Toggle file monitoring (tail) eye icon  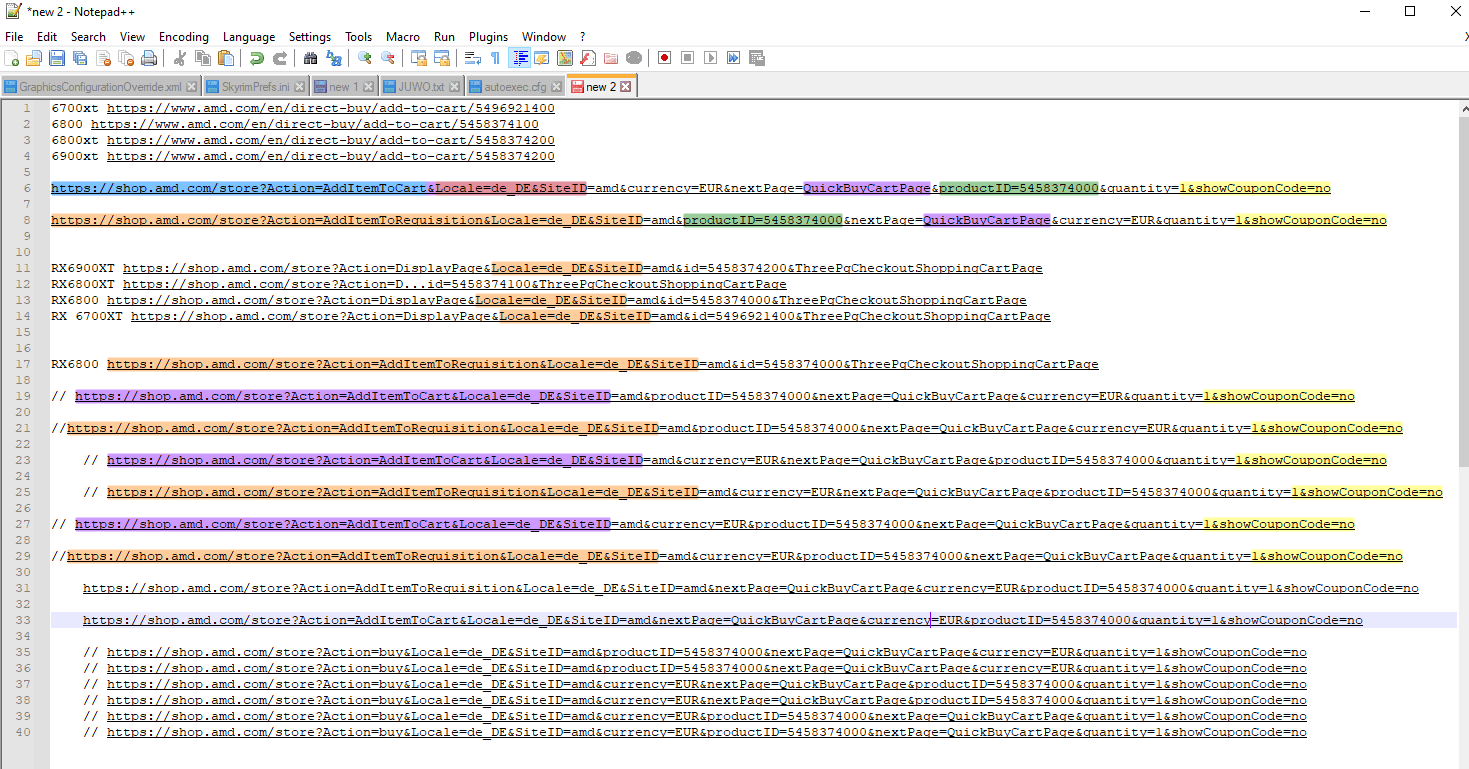tap(634, 58)
